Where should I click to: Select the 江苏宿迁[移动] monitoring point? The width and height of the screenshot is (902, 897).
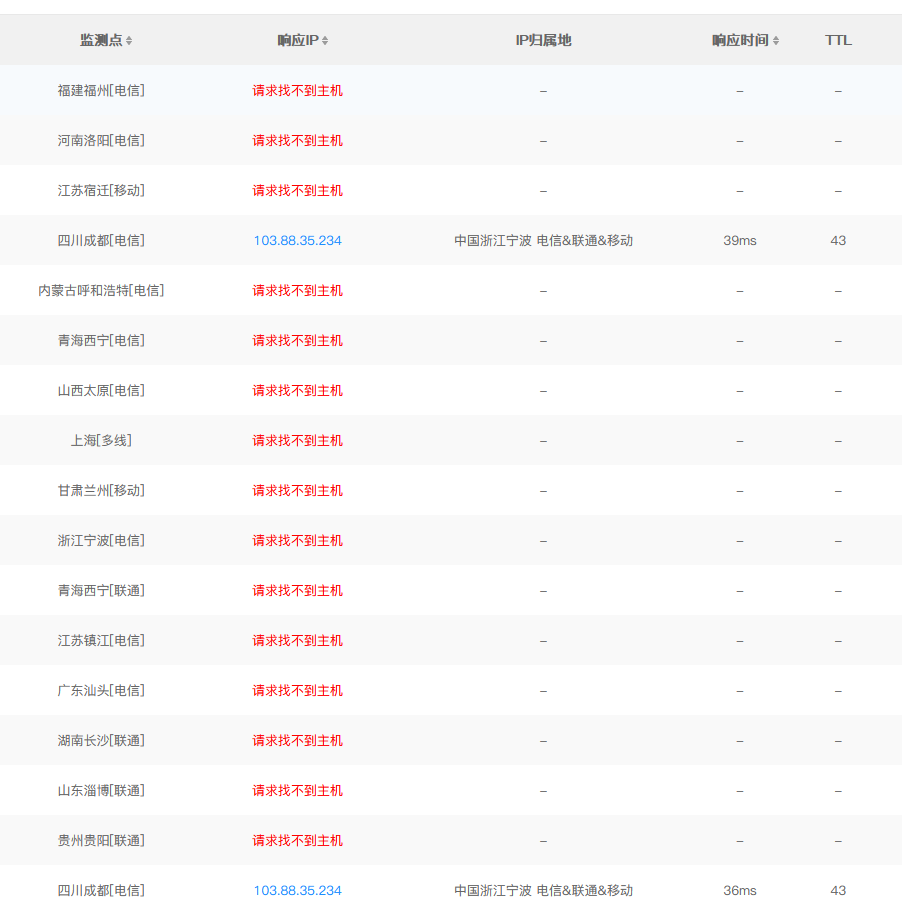pos(101,190)
